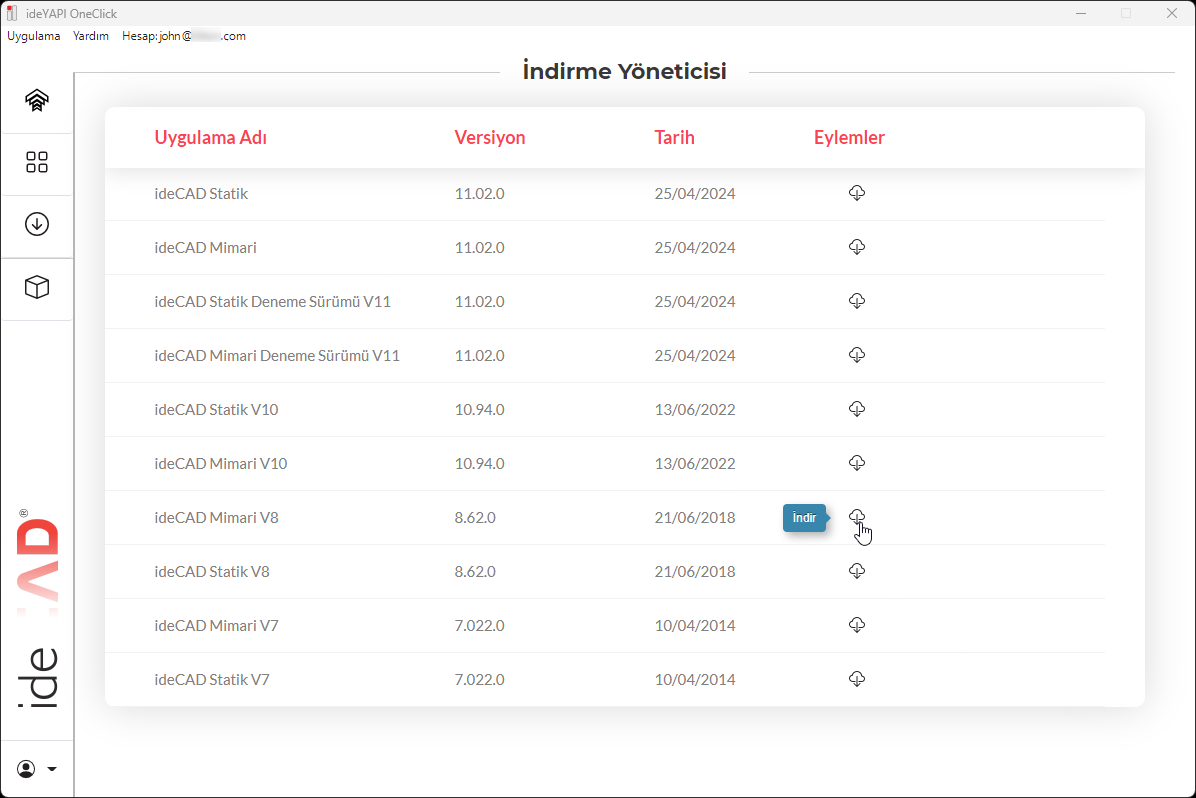Open the package cube icon in sidebar
The width and height of the screenshot is (1196, 798).
(x=37, y=287)
